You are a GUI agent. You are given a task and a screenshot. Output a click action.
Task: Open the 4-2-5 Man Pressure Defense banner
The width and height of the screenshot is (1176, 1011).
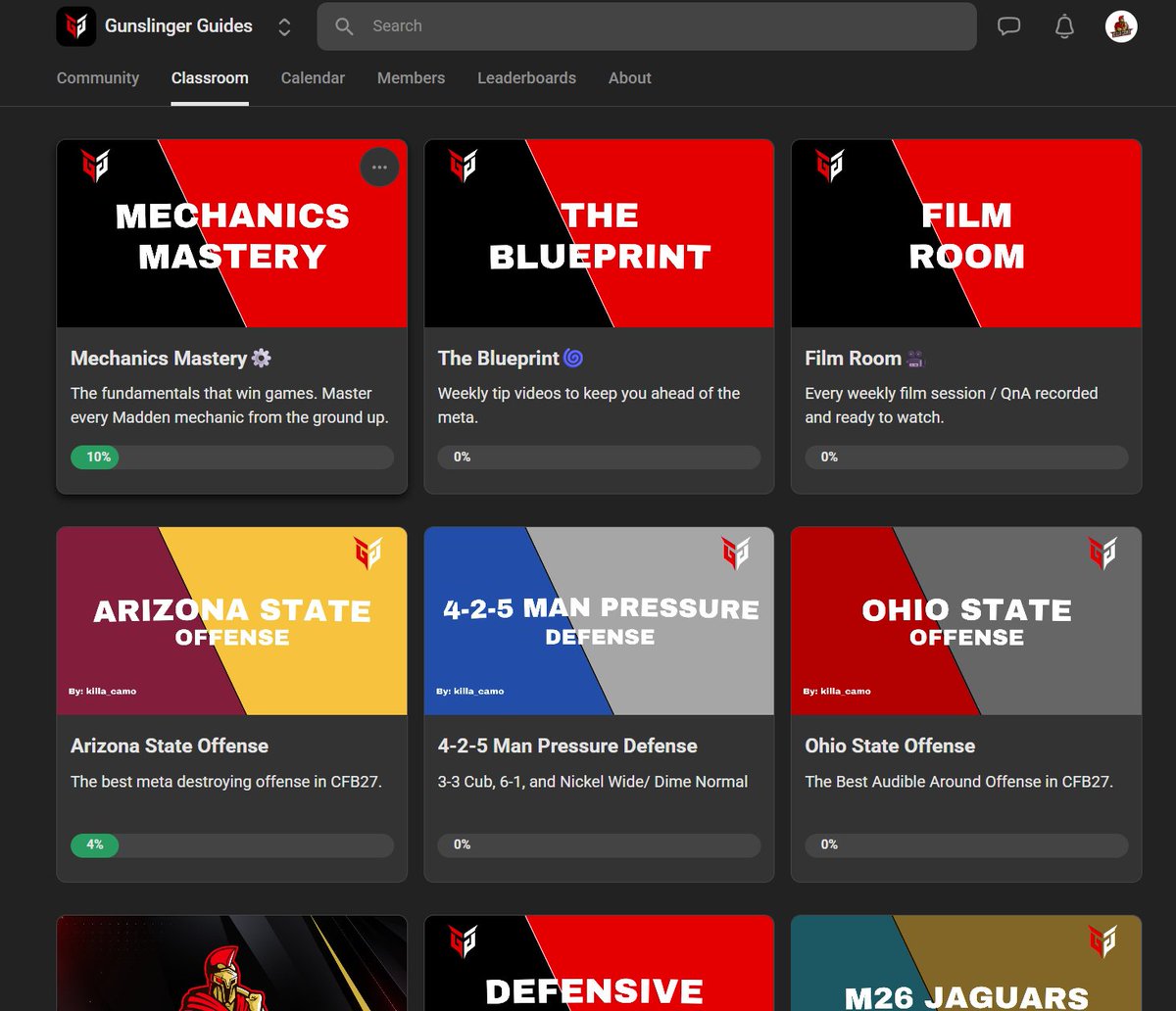(599, 621)
